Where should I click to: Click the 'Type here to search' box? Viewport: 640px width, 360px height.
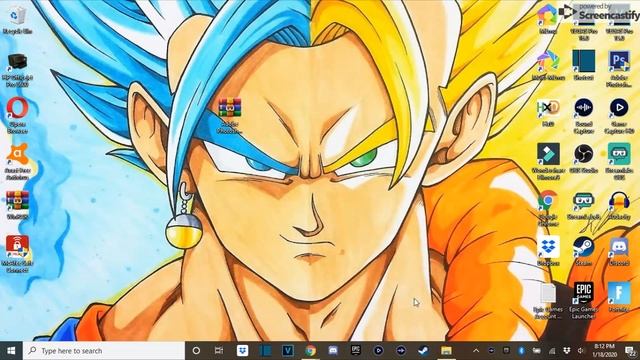[x=104, y=351]
